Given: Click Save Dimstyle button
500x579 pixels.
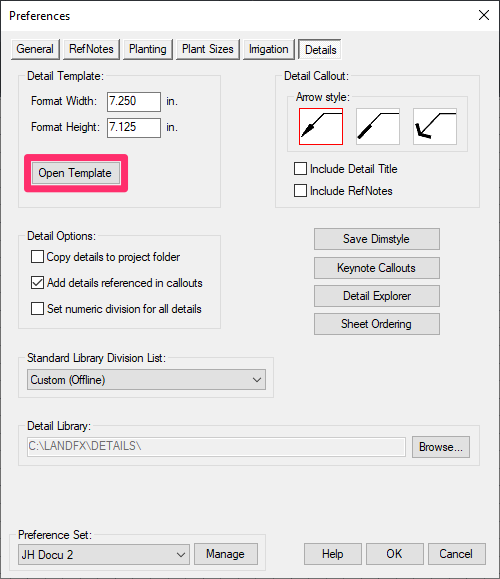Looking at the screenshot, I should point(377,239).
